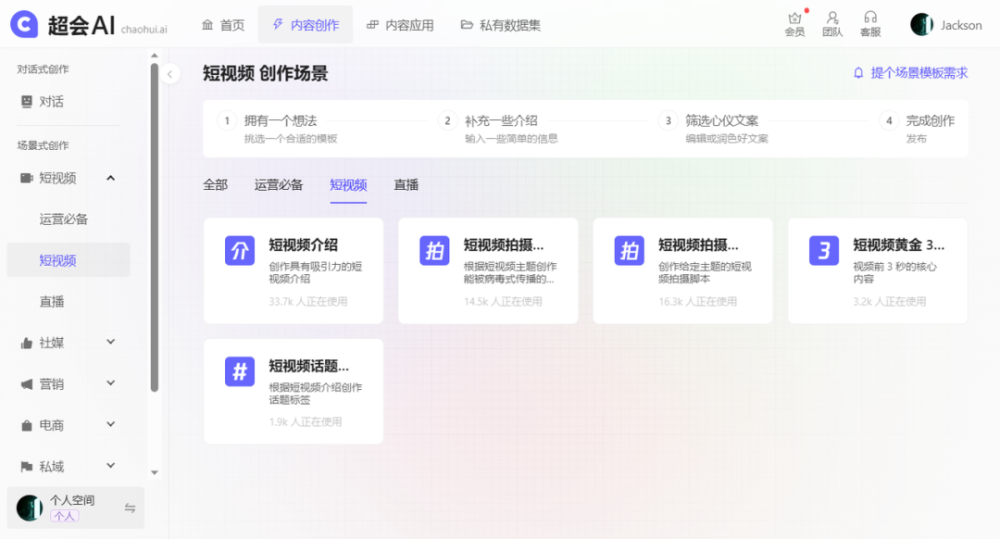The height and width of the screenshot is (539, 1000).
Task: Expand the 社媒 sidebar group chevron
Action: pos(110,343)
